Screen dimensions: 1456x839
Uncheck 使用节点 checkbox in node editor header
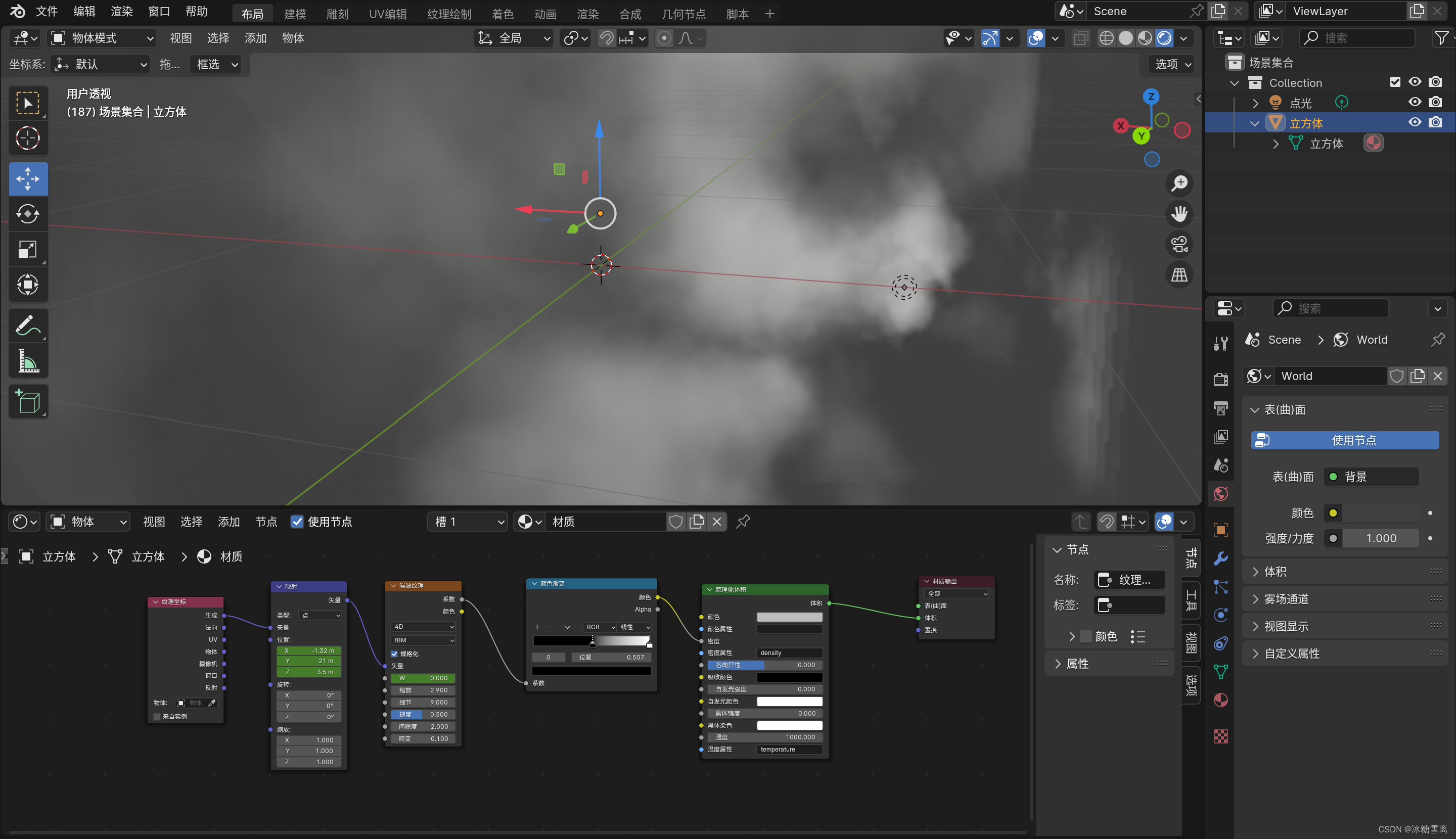point(297,522)
